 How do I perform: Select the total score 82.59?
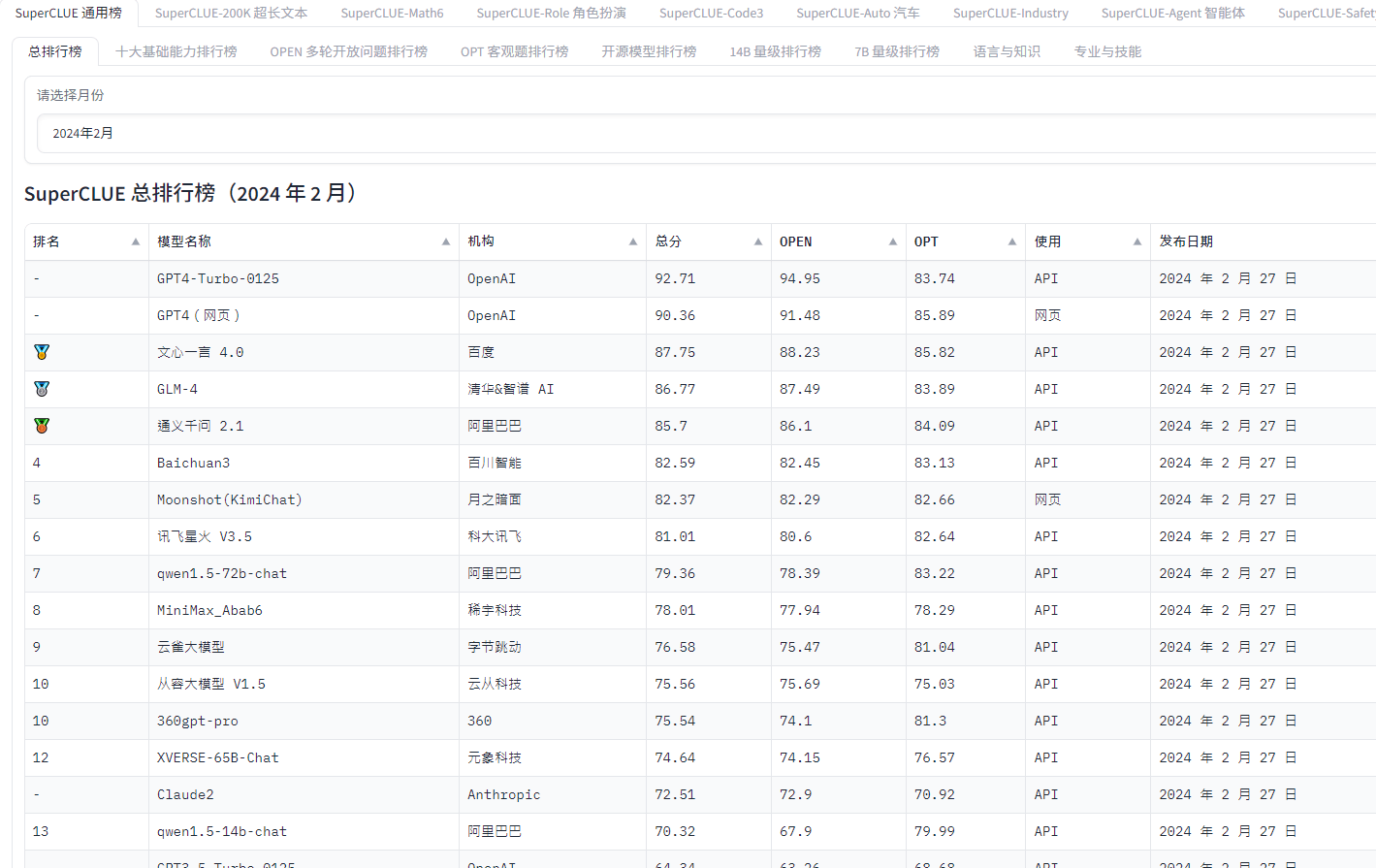click(x=675, y=463)
